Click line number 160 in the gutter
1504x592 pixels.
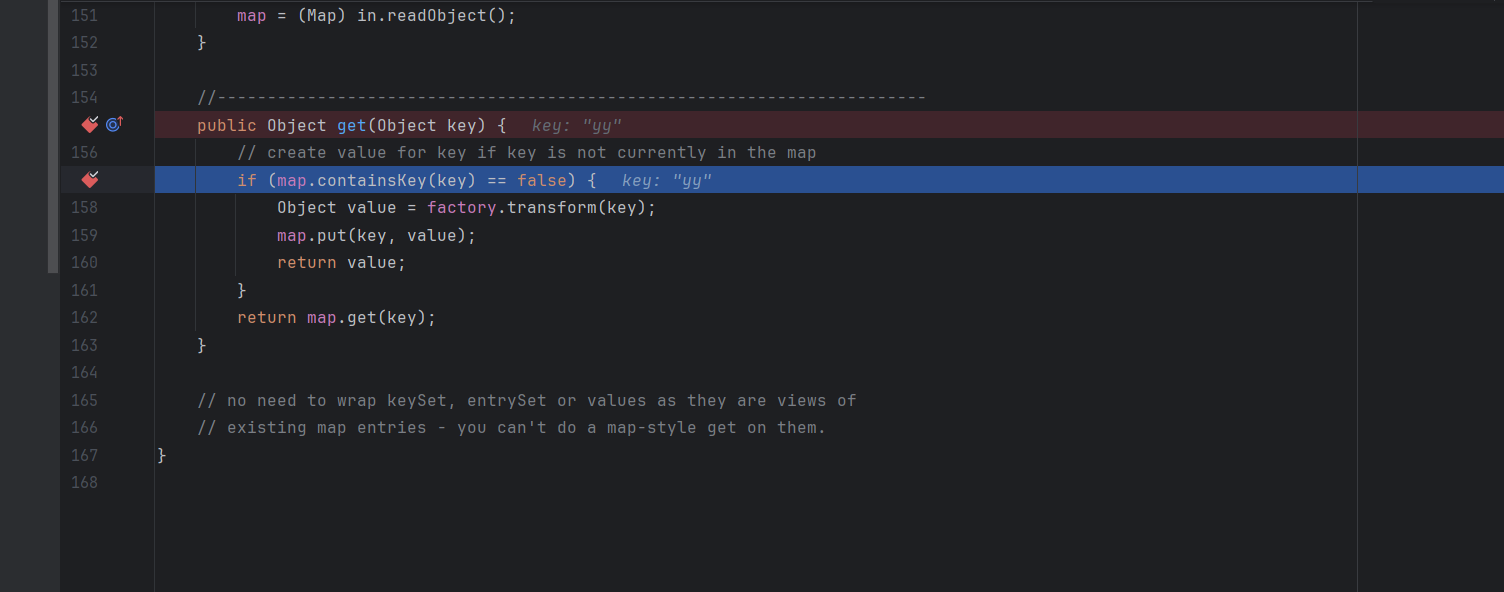[x=84, y=263]
